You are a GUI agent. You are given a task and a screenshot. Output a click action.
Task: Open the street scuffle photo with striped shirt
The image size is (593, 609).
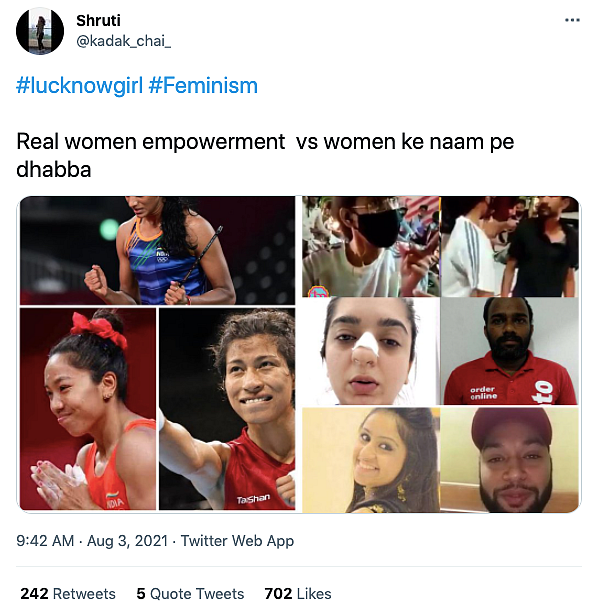click(x=510, y=247)
